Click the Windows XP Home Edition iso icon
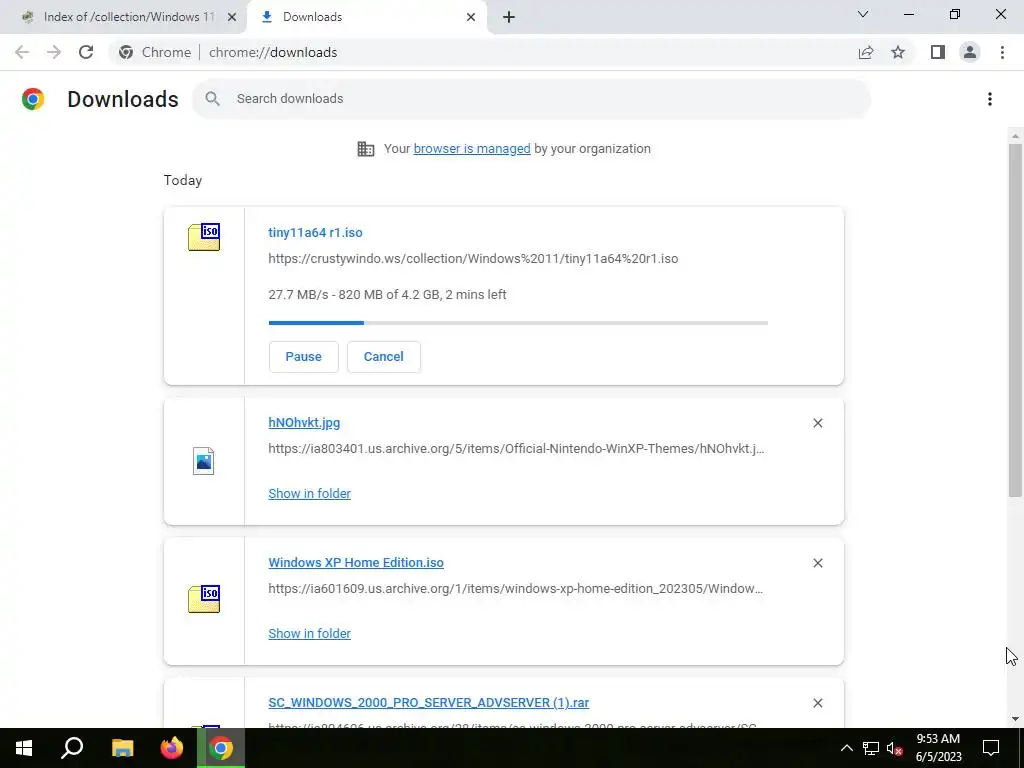 point(204,599)
